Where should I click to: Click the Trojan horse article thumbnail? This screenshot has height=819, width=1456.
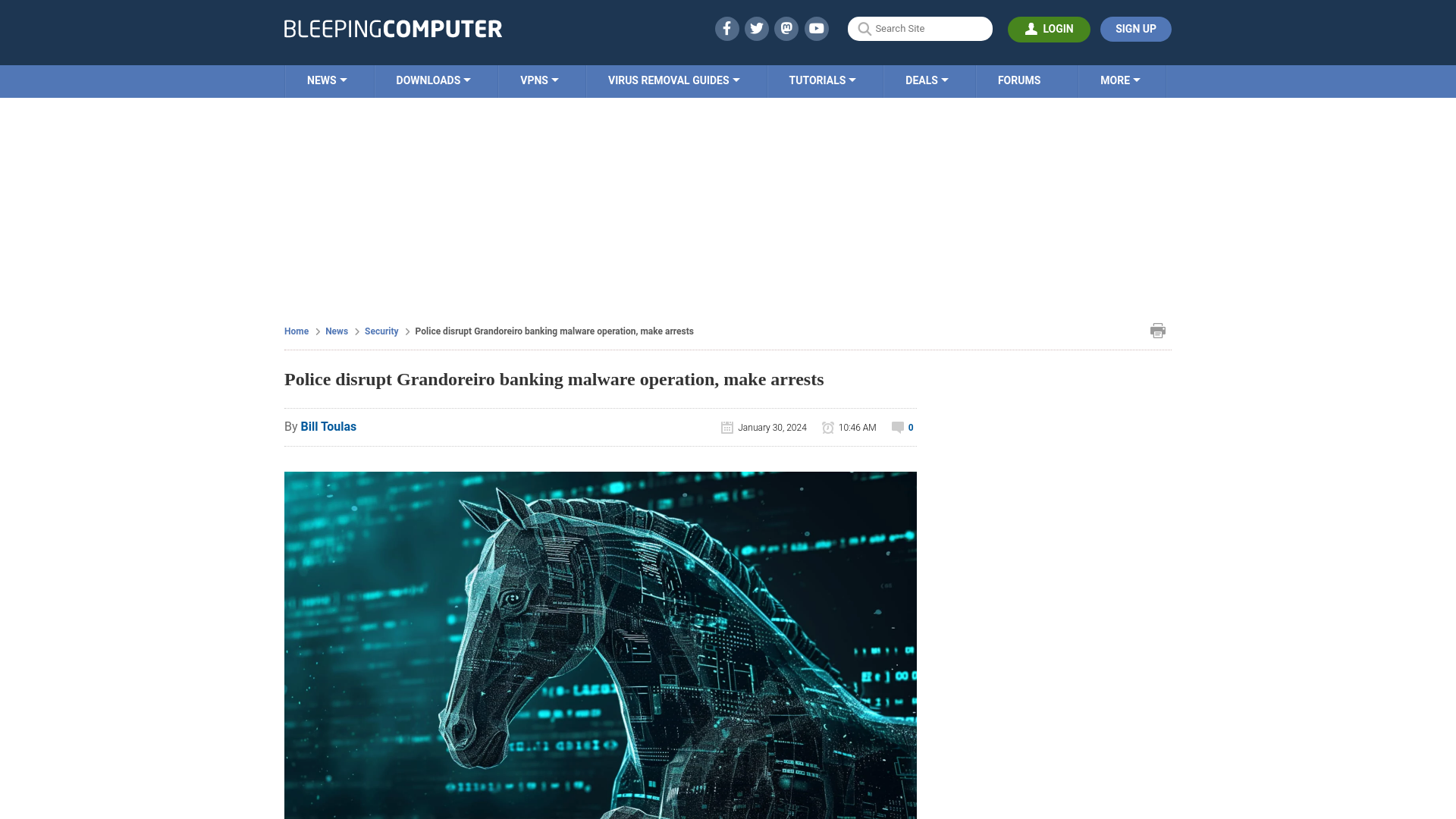click(x=600, y=647)
